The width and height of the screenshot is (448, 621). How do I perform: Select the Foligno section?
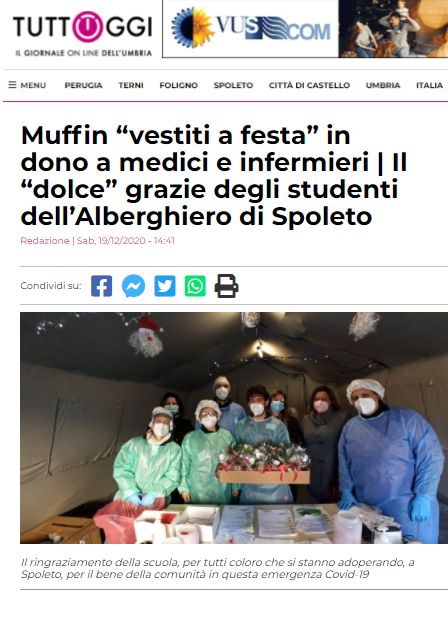point(178,85)
